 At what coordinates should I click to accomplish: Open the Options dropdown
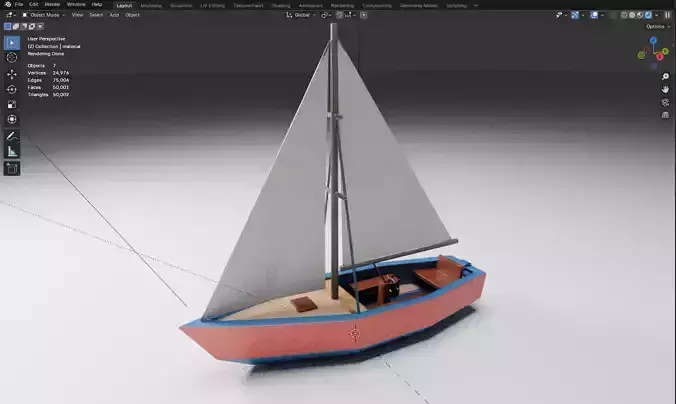click(657, 27)
